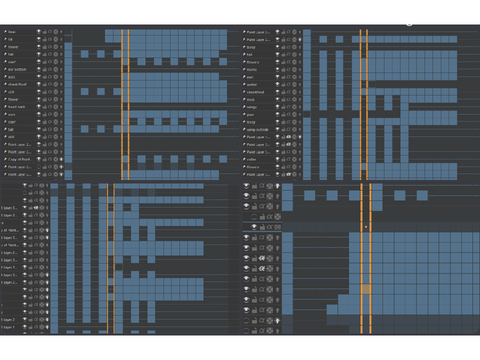Disable onion skin on "Copy of Paint" layer
480x360 pixels.
tap(61, 159)
